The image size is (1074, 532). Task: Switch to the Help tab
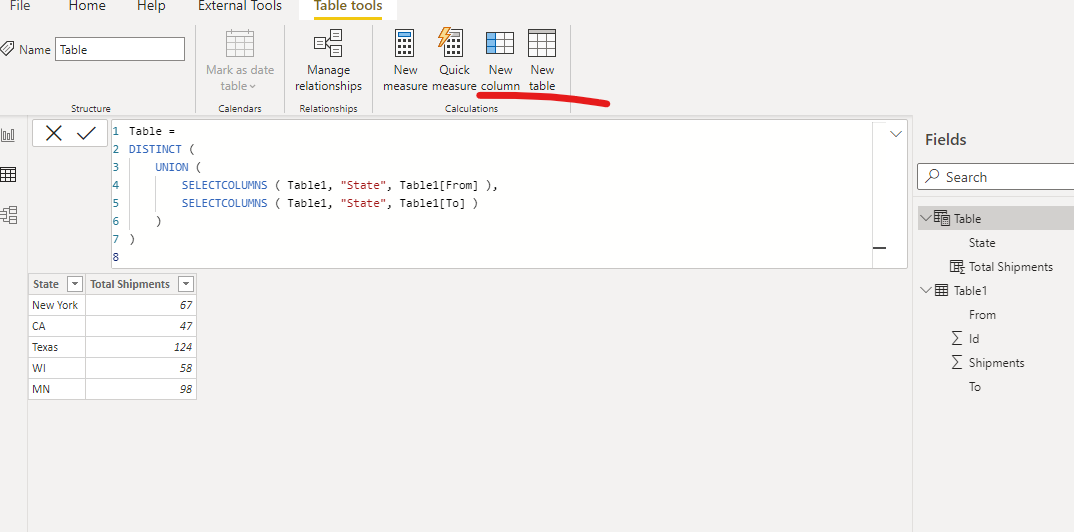tap(151, 6)
